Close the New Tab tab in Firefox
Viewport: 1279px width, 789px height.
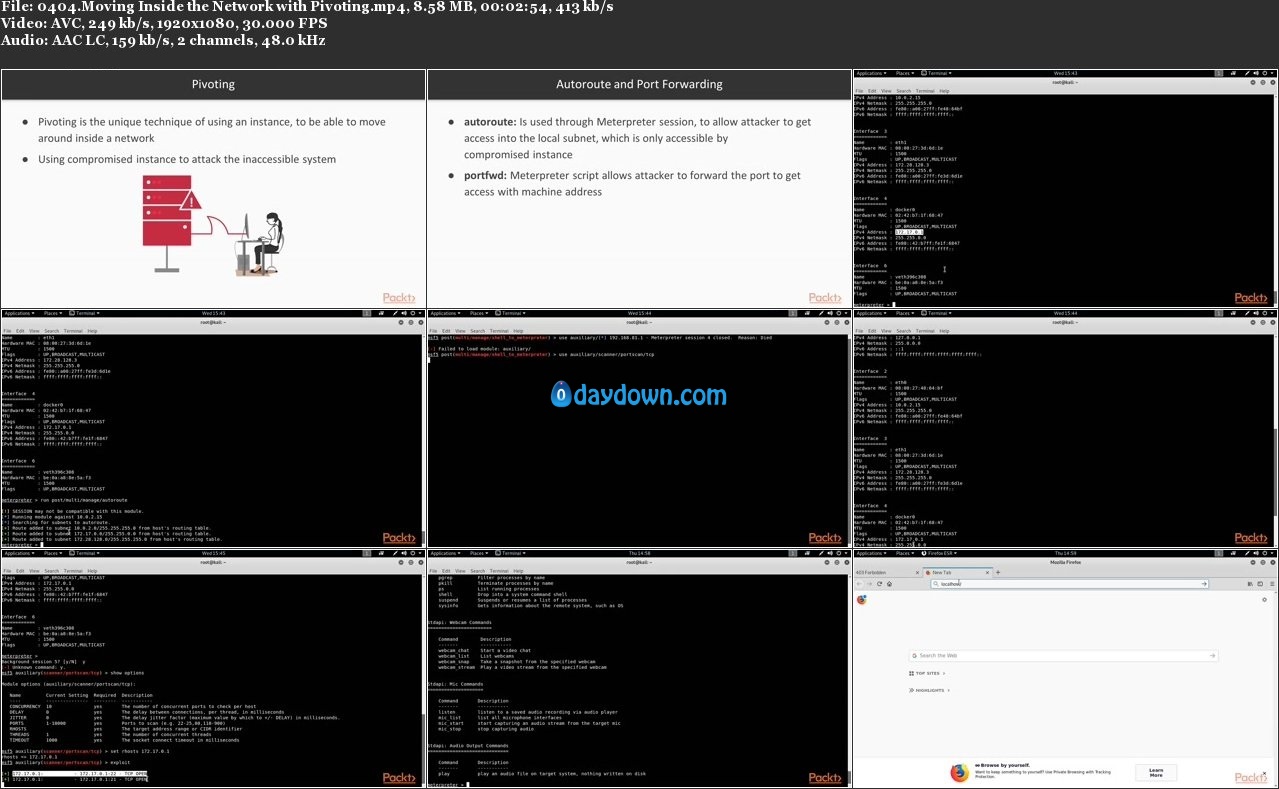(x=988, y=572)
